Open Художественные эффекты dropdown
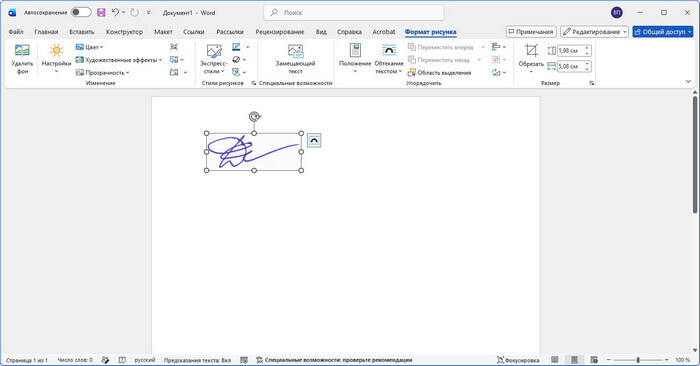700x366 pixels. tap(118, 60)
